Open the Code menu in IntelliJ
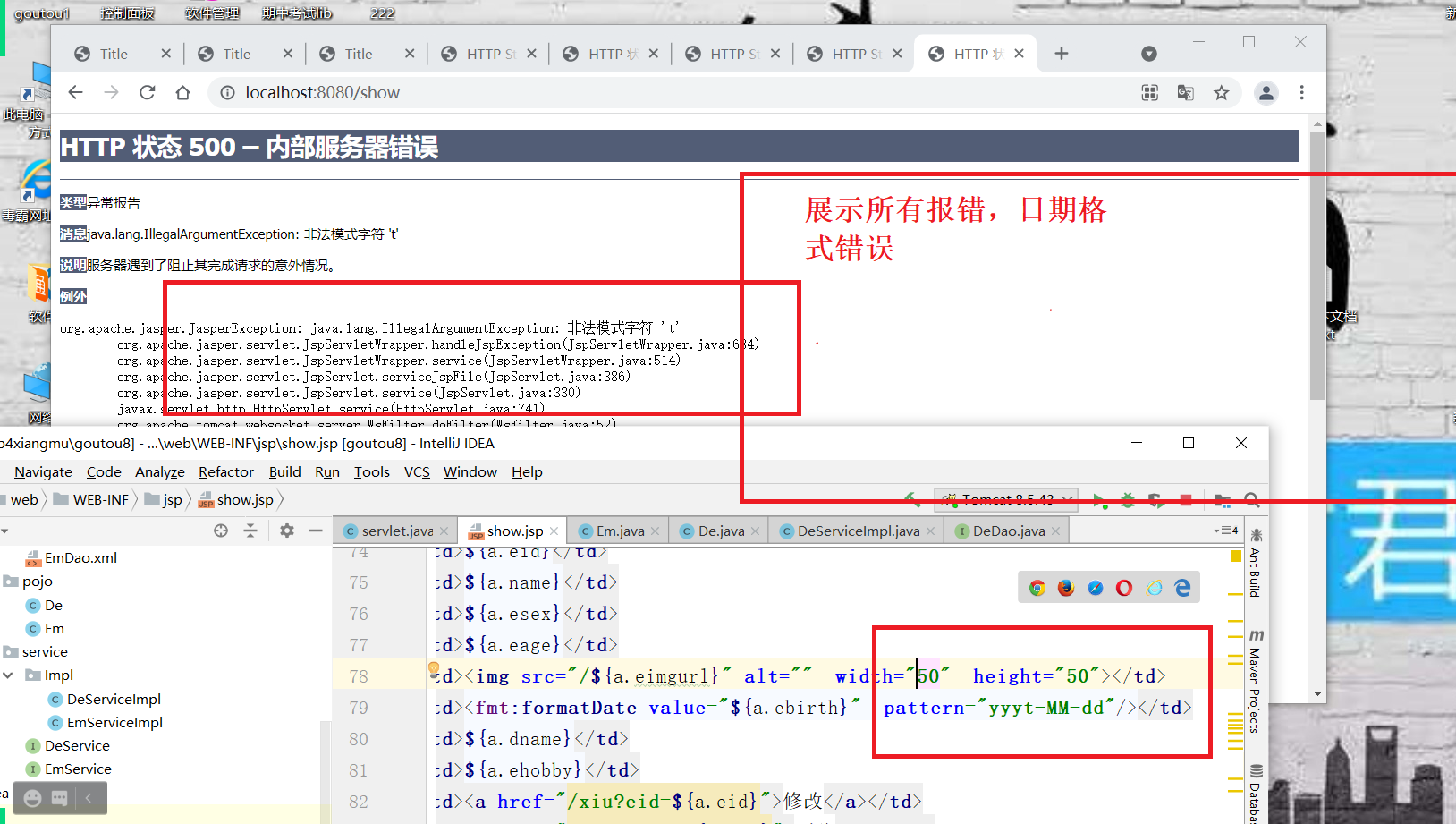The image size is (1456, 824). (x=104, y=471)
